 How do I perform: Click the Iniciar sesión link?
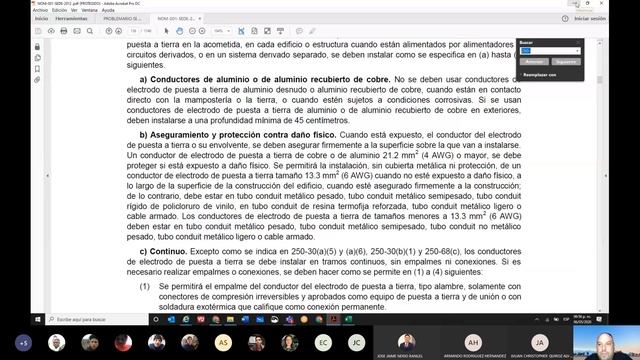(x=590, y=19)
